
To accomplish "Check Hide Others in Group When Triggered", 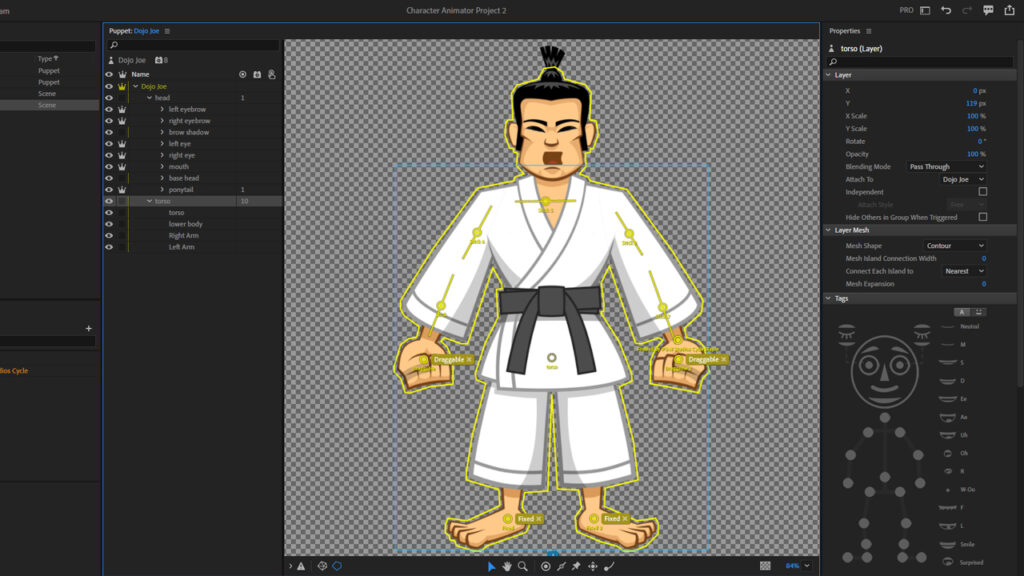I will pos(982,217).
